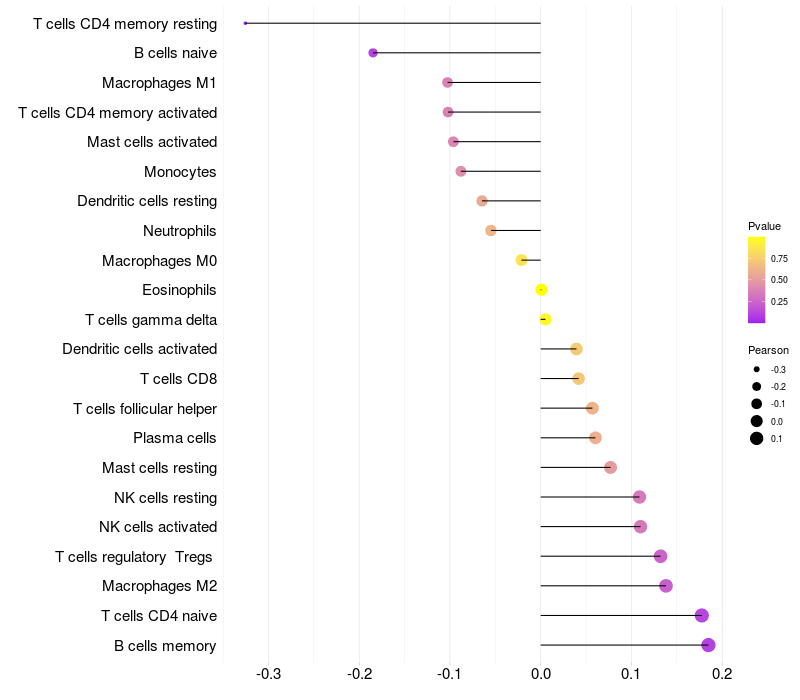Viewport: 800px width, 700px height.
Task: Click the -0.2 x-axis tick label
Action: click(x=359, y=674)
